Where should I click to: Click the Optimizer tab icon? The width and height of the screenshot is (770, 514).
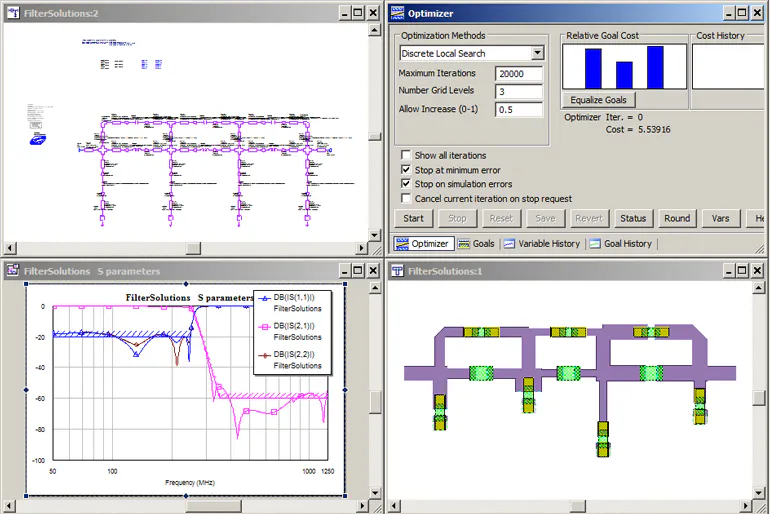(x=402, y=243)
